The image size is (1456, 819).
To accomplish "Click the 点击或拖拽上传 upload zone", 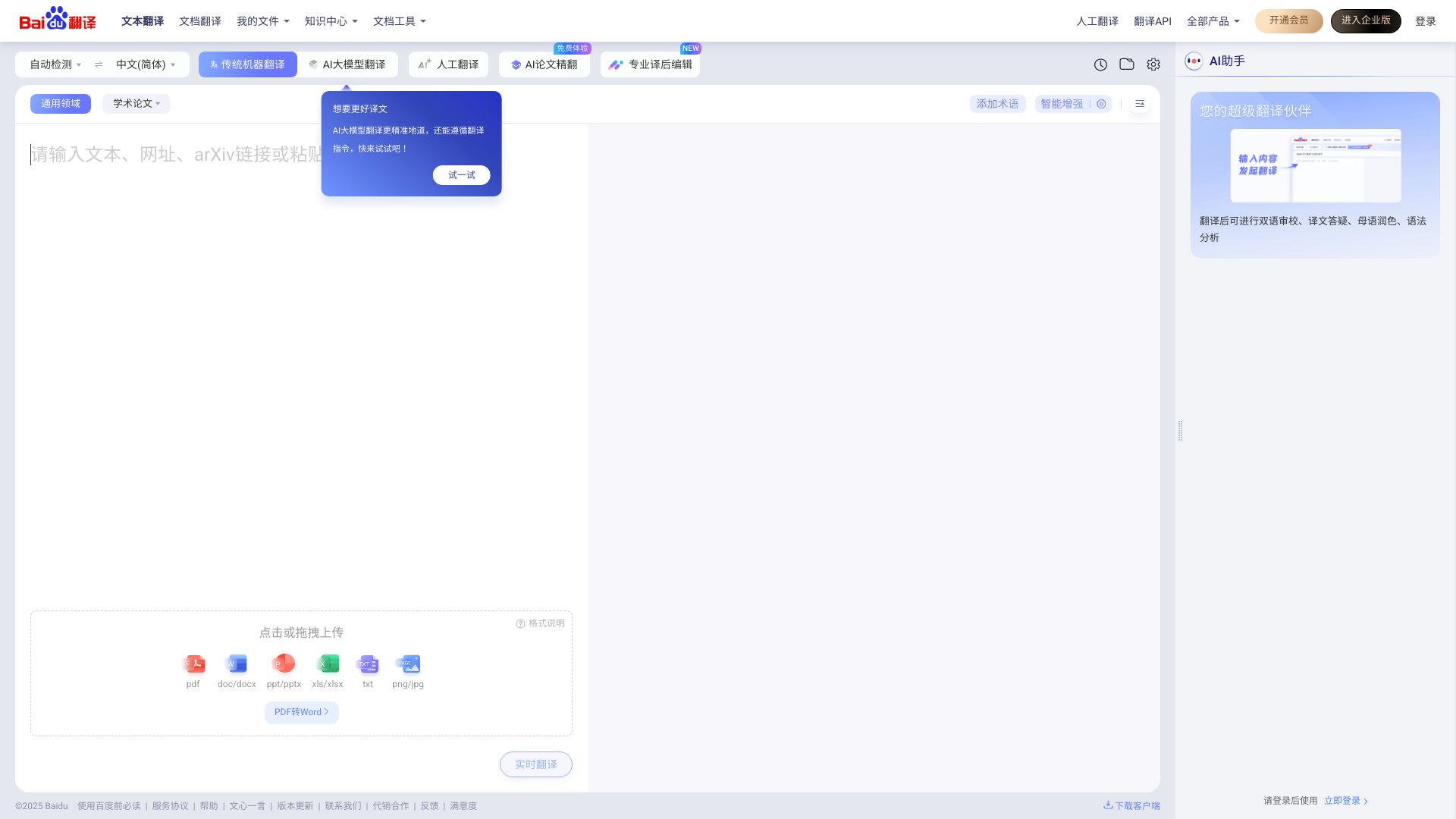I will tap(301, 673).
